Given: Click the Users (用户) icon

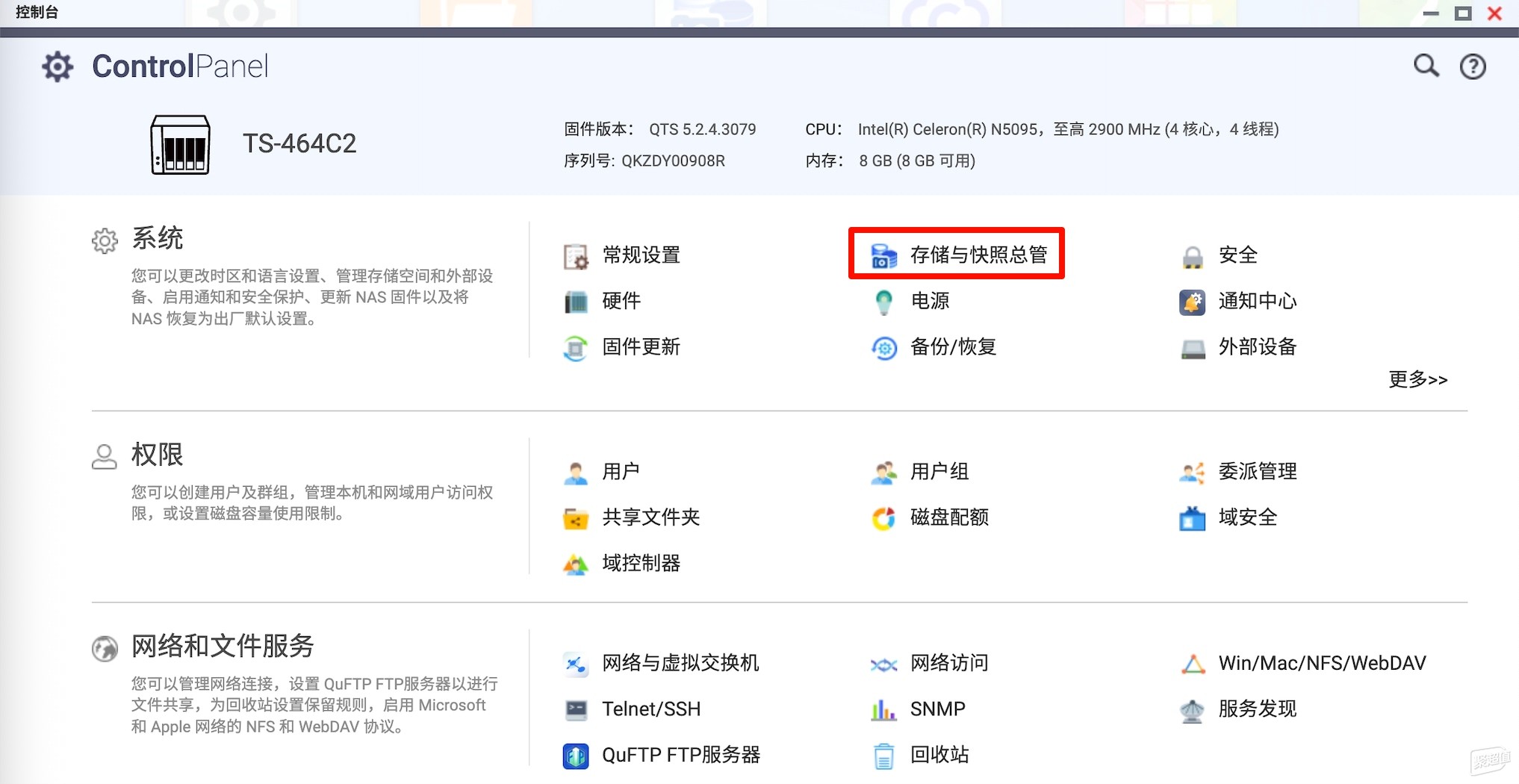Looking at the screenshot, I should [x=576, y=473].
